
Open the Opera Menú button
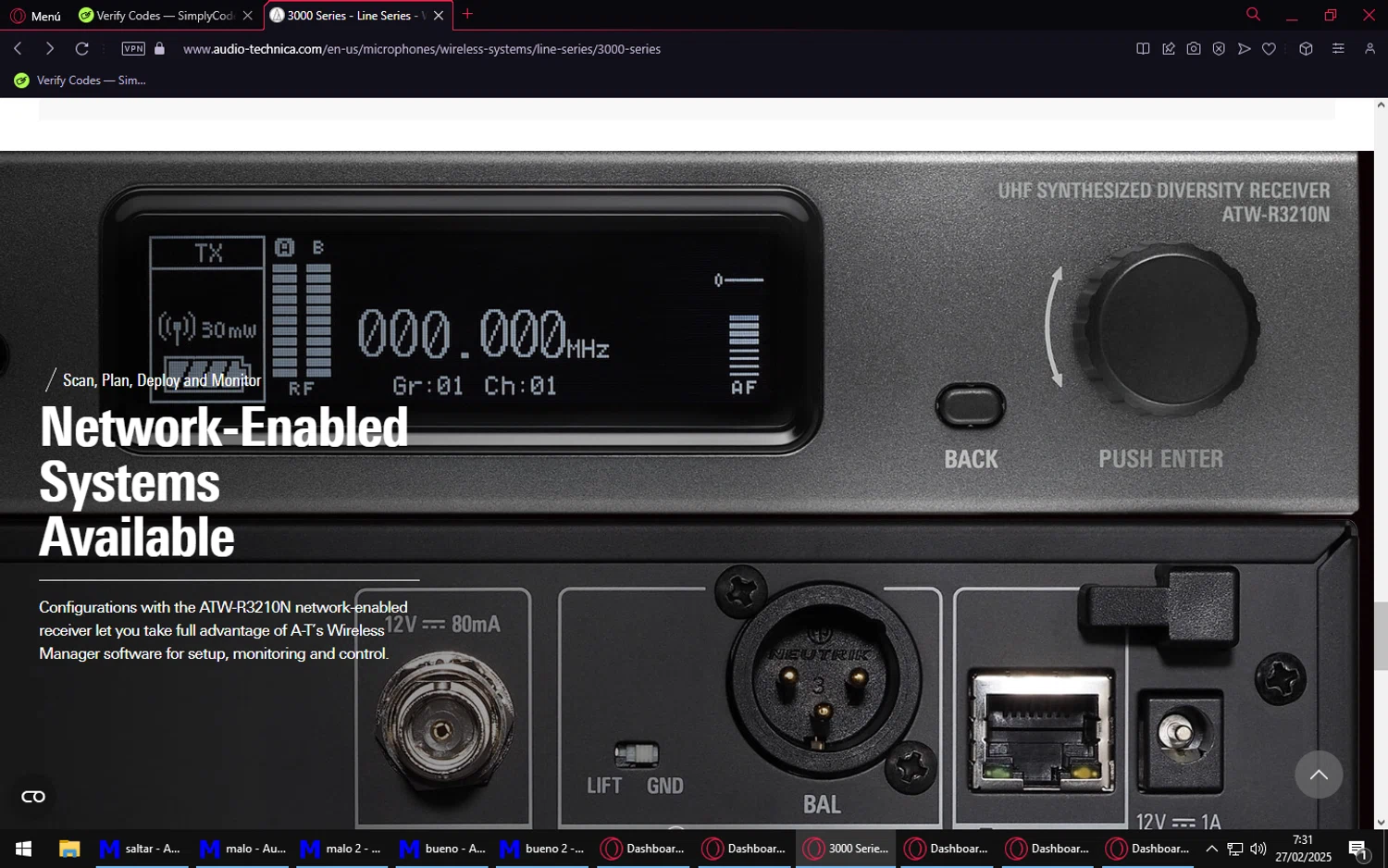tap(35, 16)
